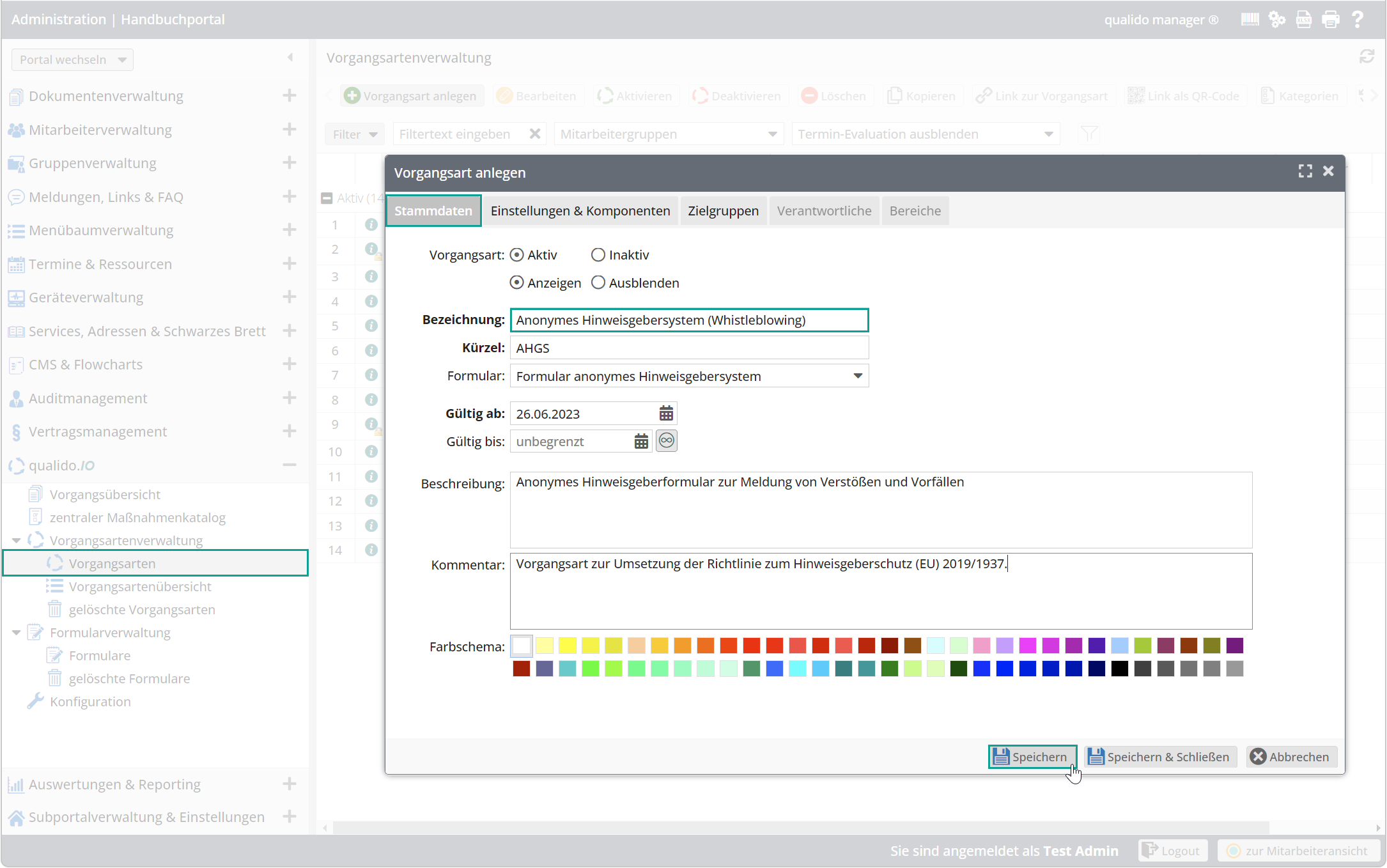The height and width of the screenshot is (868, 1387).
Task: Pick the white color swatch
Action: [522, 646]
